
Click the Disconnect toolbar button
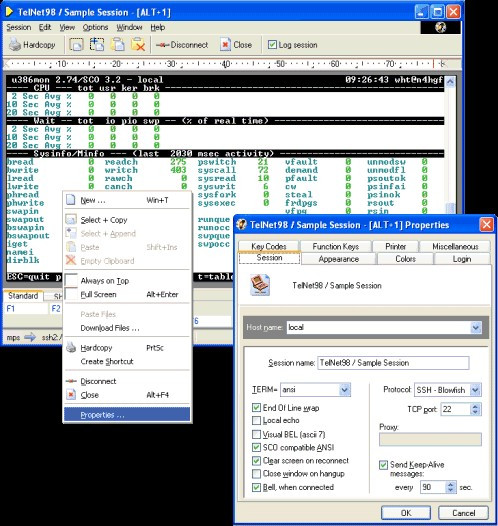pyautogui.click(x=182, y=45)
